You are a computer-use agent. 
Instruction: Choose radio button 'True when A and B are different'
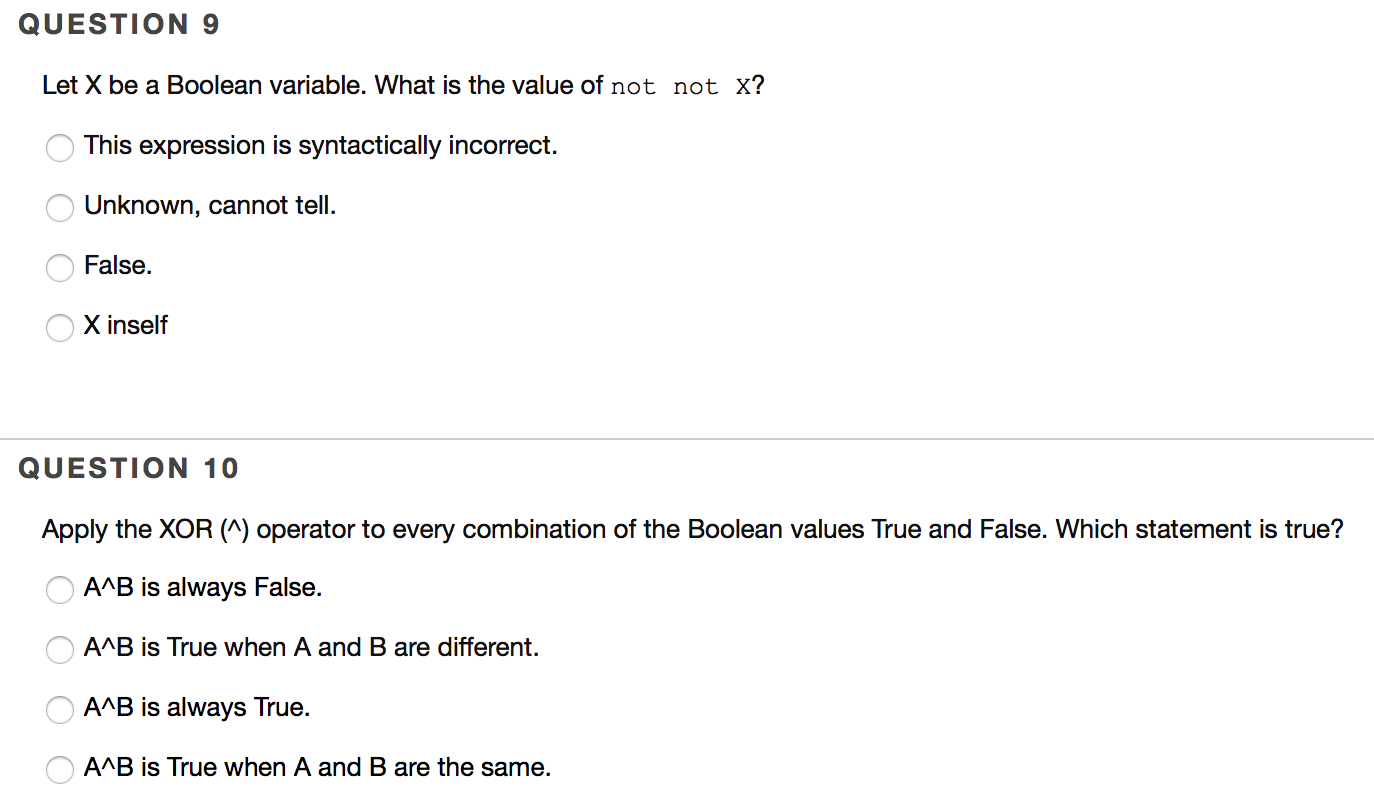tap(60, 650)
